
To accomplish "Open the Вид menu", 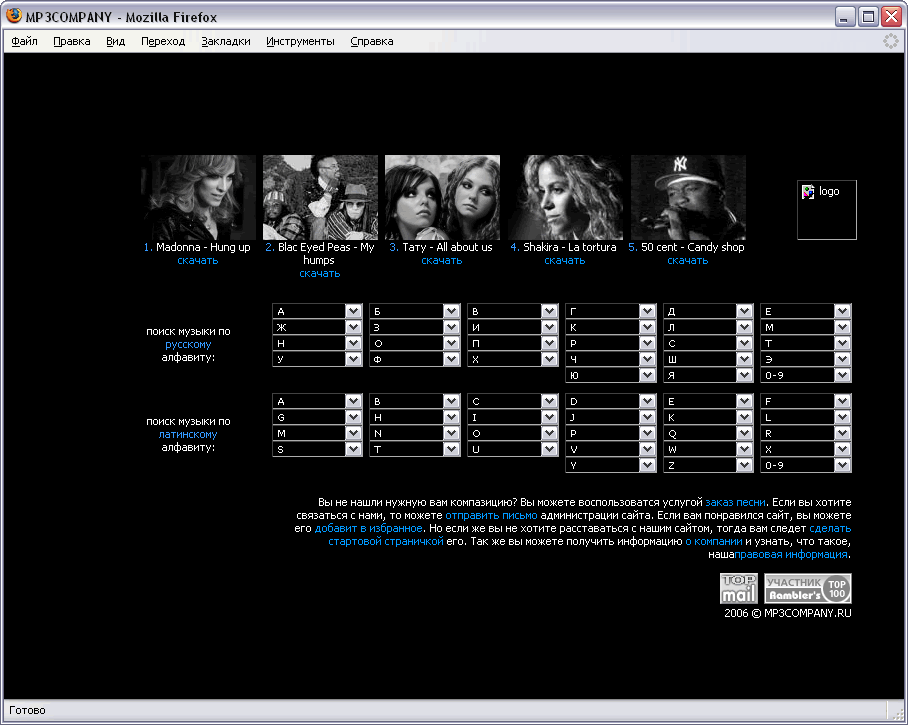I will point(116,41).
